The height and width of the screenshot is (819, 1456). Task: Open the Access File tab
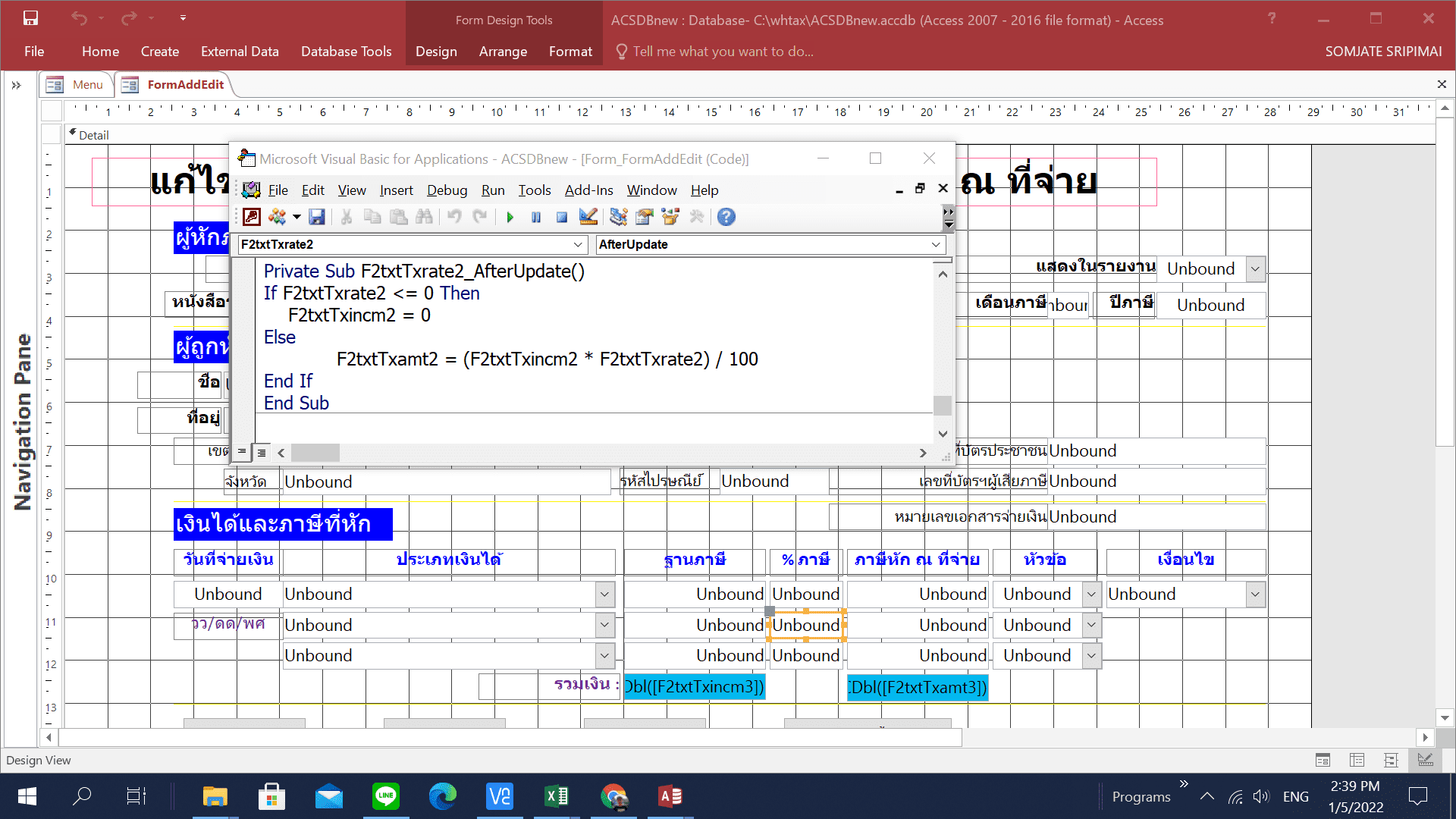[x=34, y=52]
